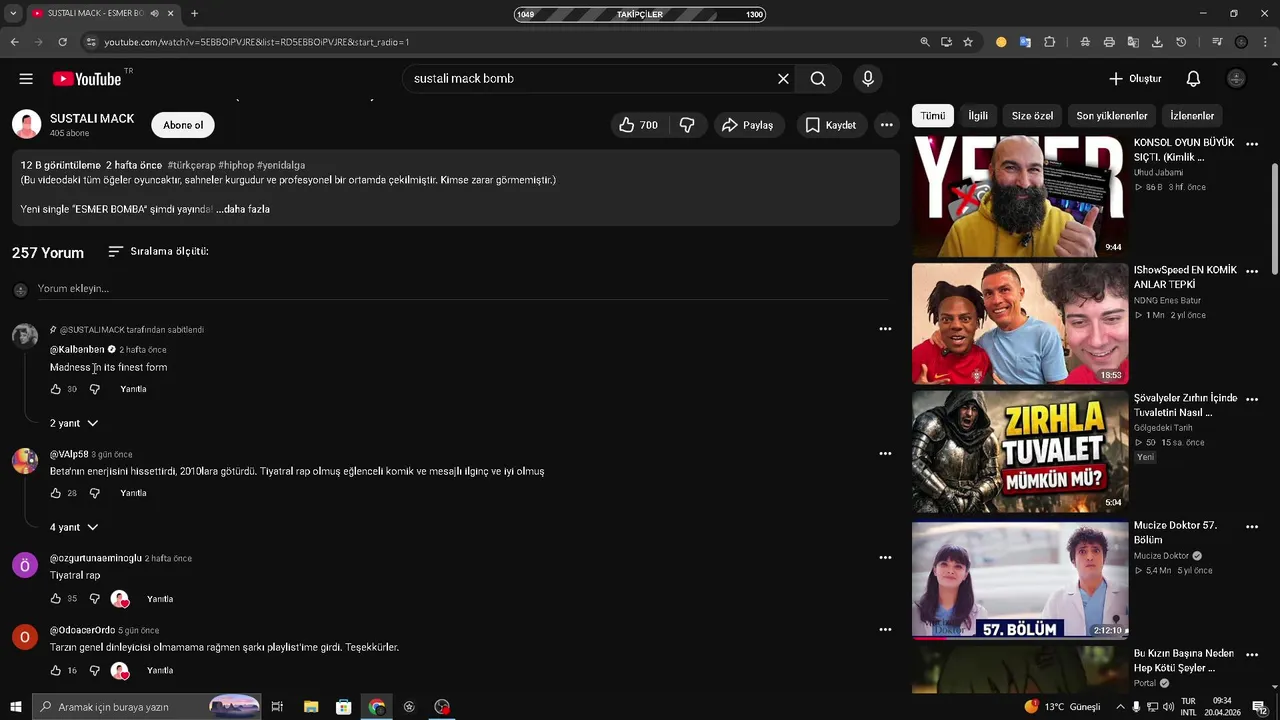Like the OdoacerOrdo comment
1280x720 pixels.
[x=56, y=670]
